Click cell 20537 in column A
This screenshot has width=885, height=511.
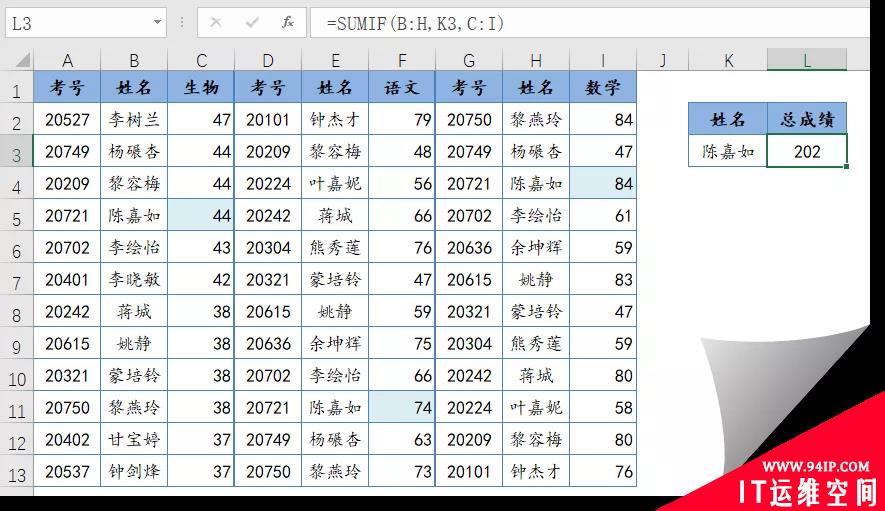(67, 471)
